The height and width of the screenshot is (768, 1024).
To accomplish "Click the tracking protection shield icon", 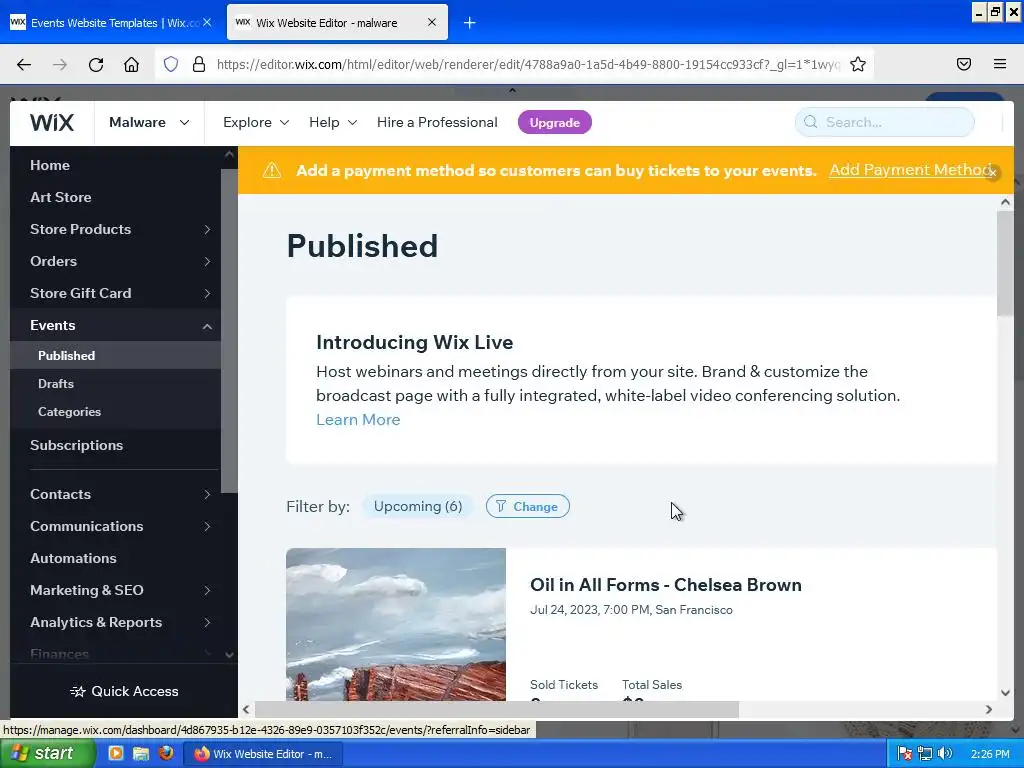I will pos(170,64).
